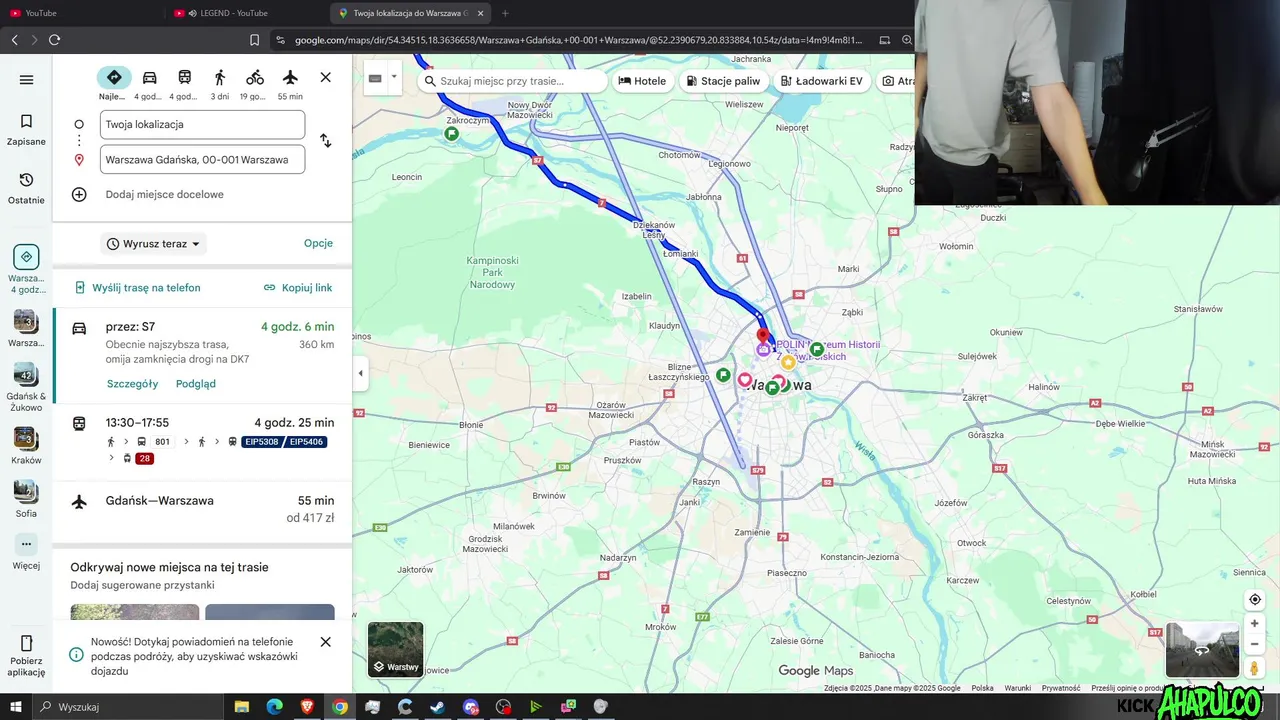Zoom in the map
Screen dimensions: 1280x720
click(x=1254, y=623)
